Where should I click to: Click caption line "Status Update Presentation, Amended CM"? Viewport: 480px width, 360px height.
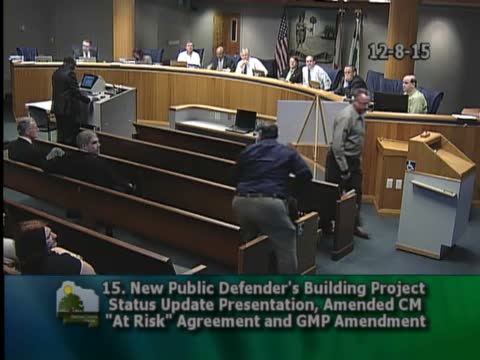click(x=265, y=305)
